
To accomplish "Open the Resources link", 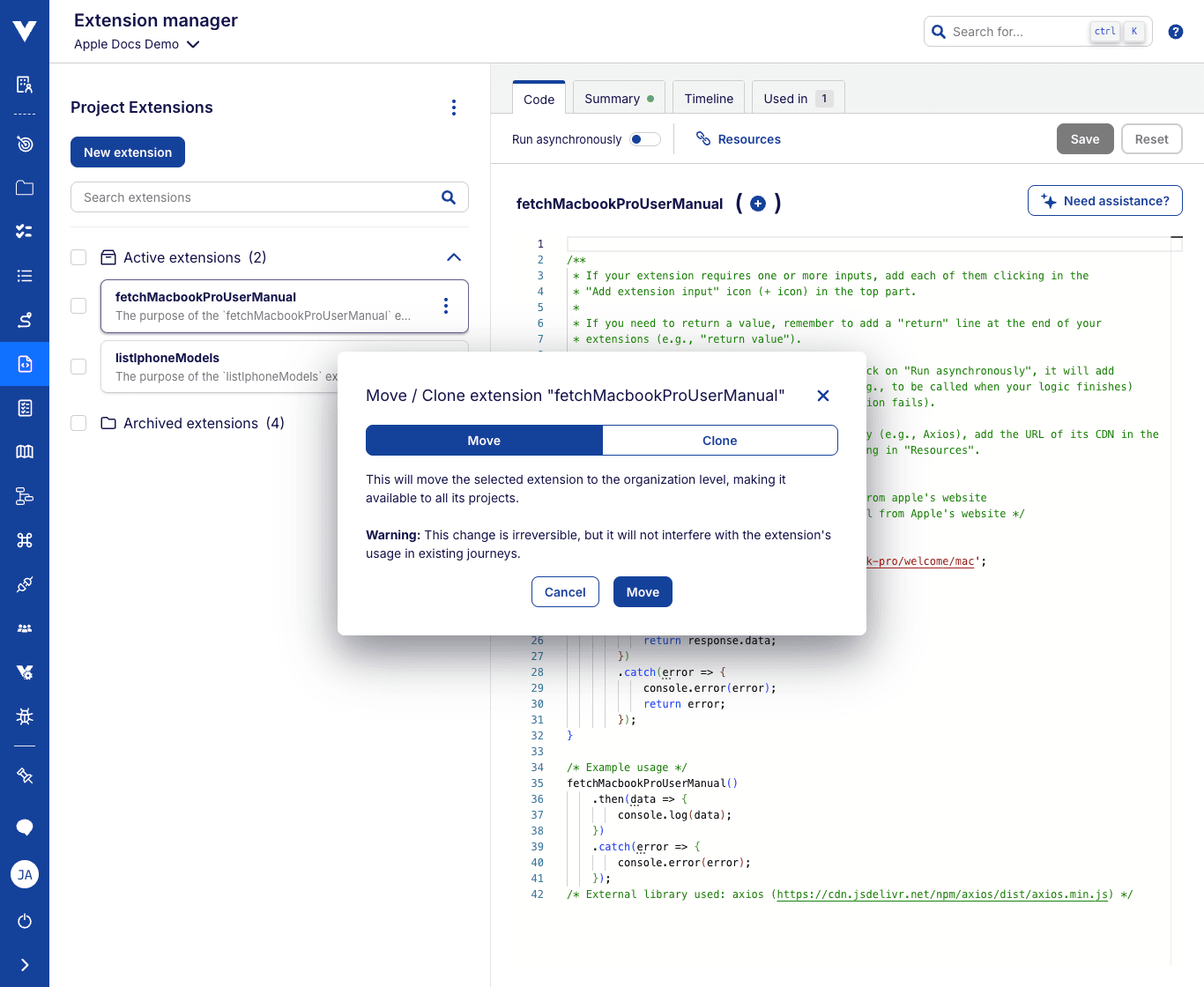I will (x=739, y=139).
